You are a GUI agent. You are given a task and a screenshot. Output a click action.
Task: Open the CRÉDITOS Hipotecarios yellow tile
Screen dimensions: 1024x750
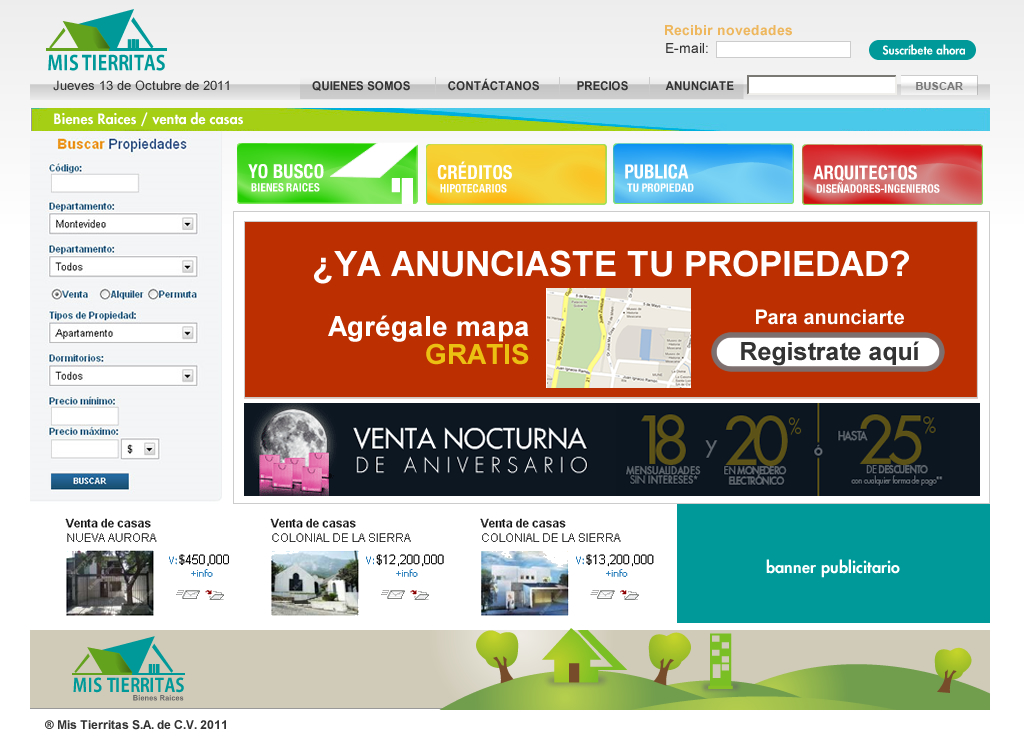[x=516, y=174]
